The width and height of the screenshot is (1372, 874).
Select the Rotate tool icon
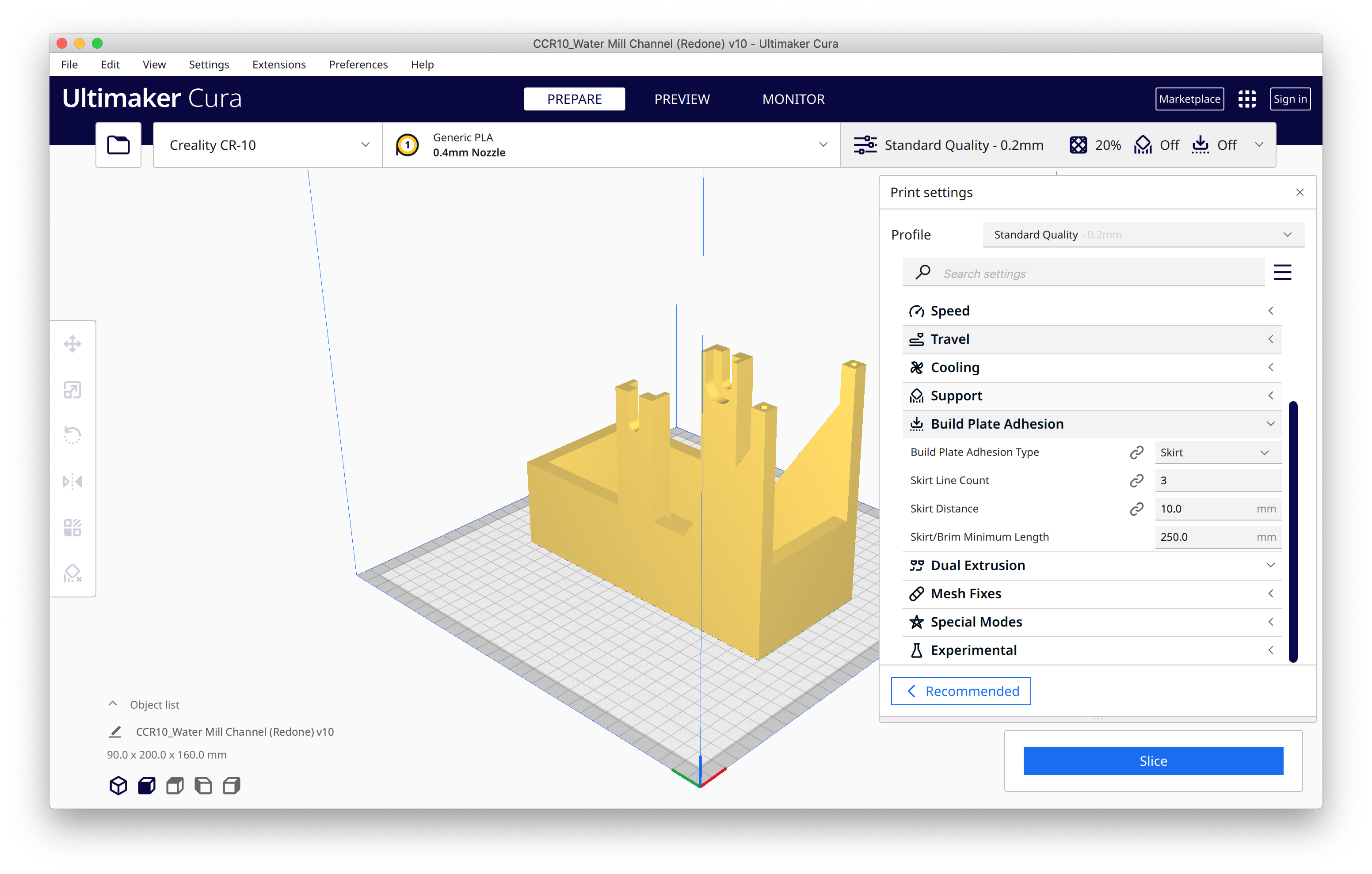(x=72, y=435)
